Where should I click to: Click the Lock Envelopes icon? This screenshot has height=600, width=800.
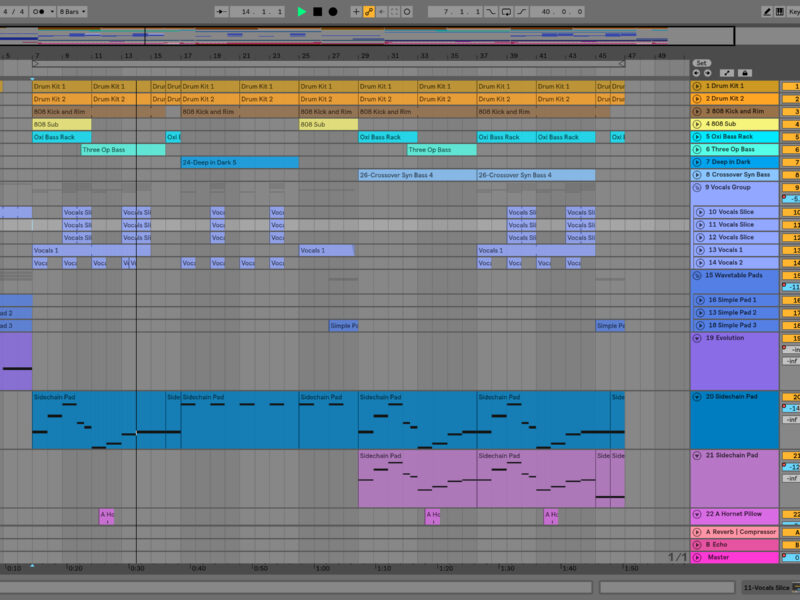pos(744,73)
